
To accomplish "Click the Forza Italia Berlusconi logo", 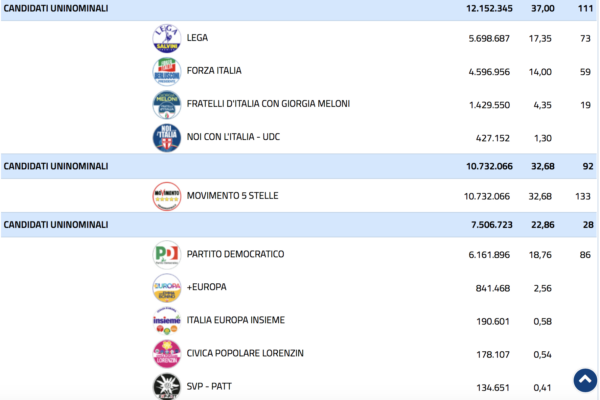I will point(166,72).
